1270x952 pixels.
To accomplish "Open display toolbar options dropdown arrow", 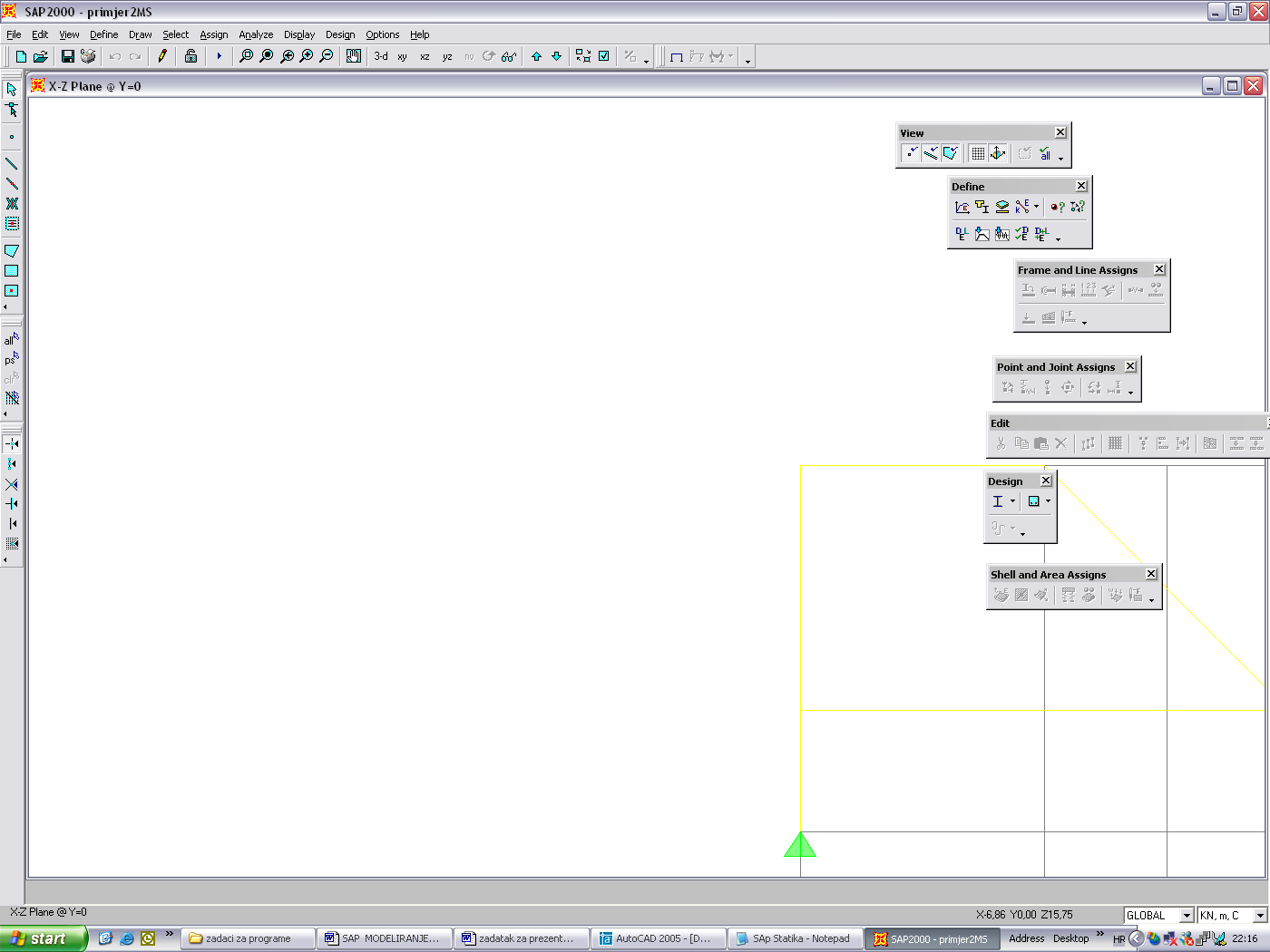I will pos(747,61).
